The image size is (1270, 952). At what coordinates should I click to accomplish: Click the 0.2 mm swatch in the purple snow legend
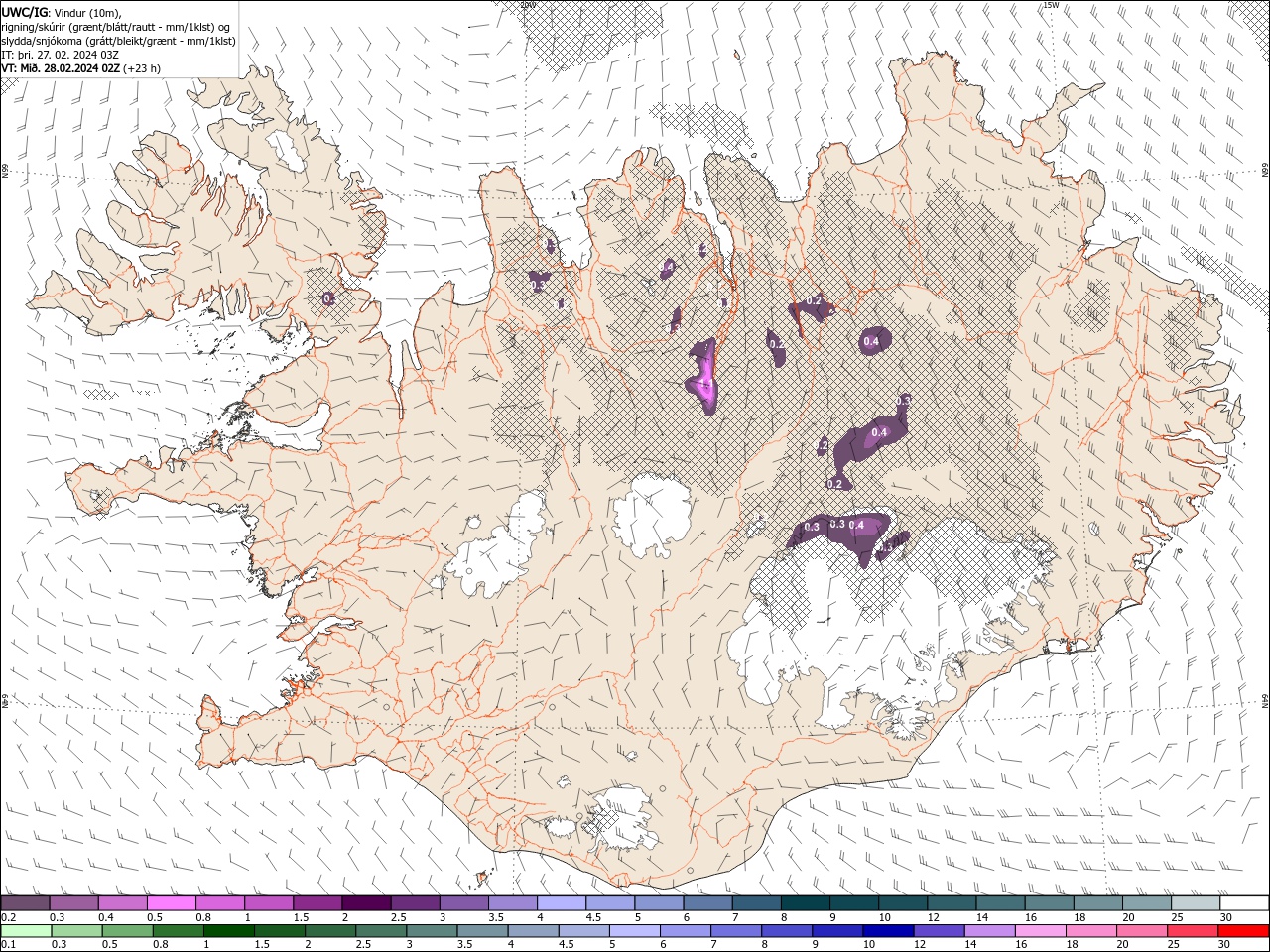click(25, 903)
